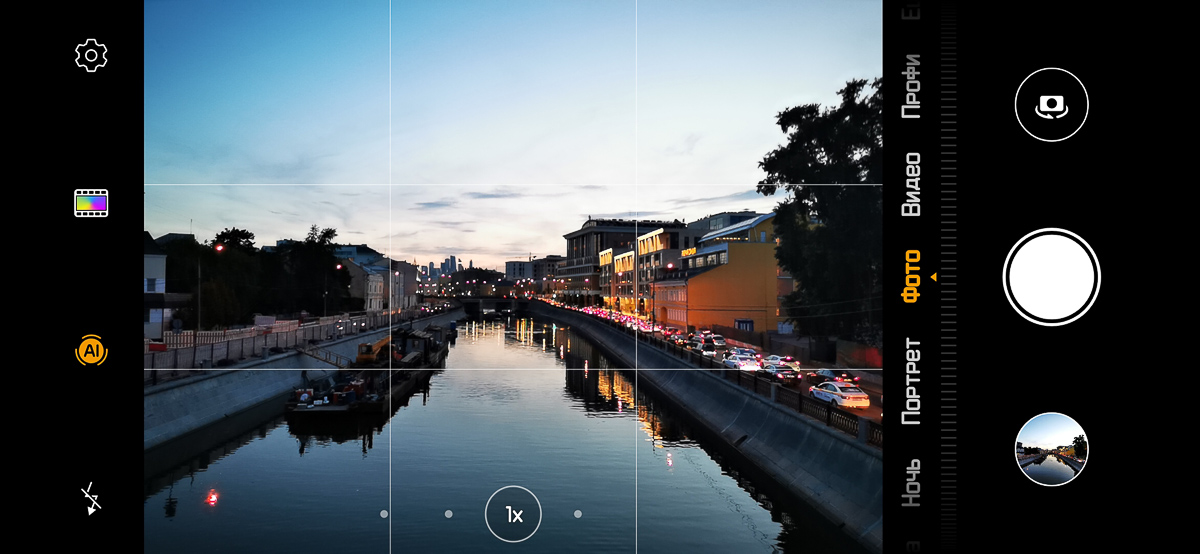1200x554 pixels.
Task: Switch to front camera
Action: pos(1051,104)
